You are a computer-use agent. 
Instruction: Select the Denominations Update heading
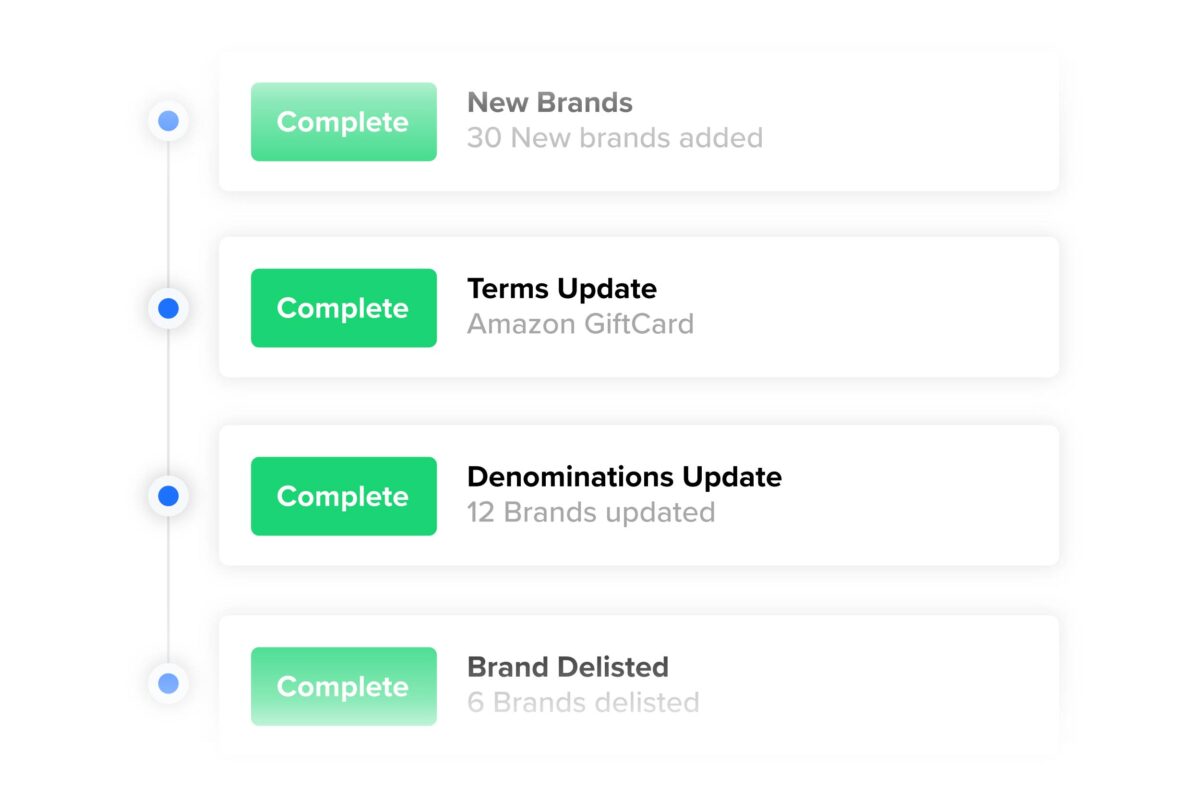(x=624, y=476)
